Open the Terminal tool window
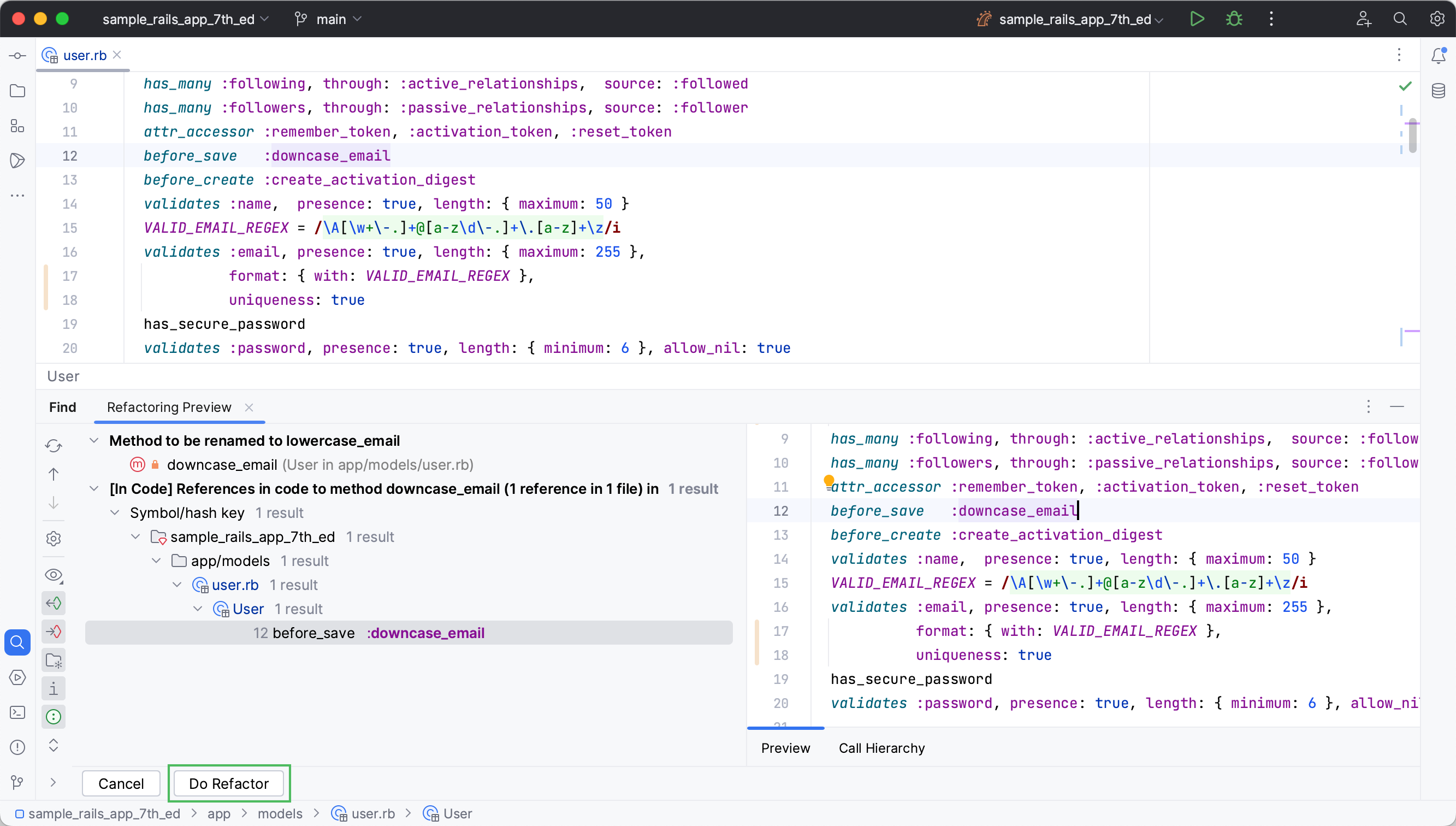The height and width of the screenshot is (826, 1456). click(x=17, y=712)
